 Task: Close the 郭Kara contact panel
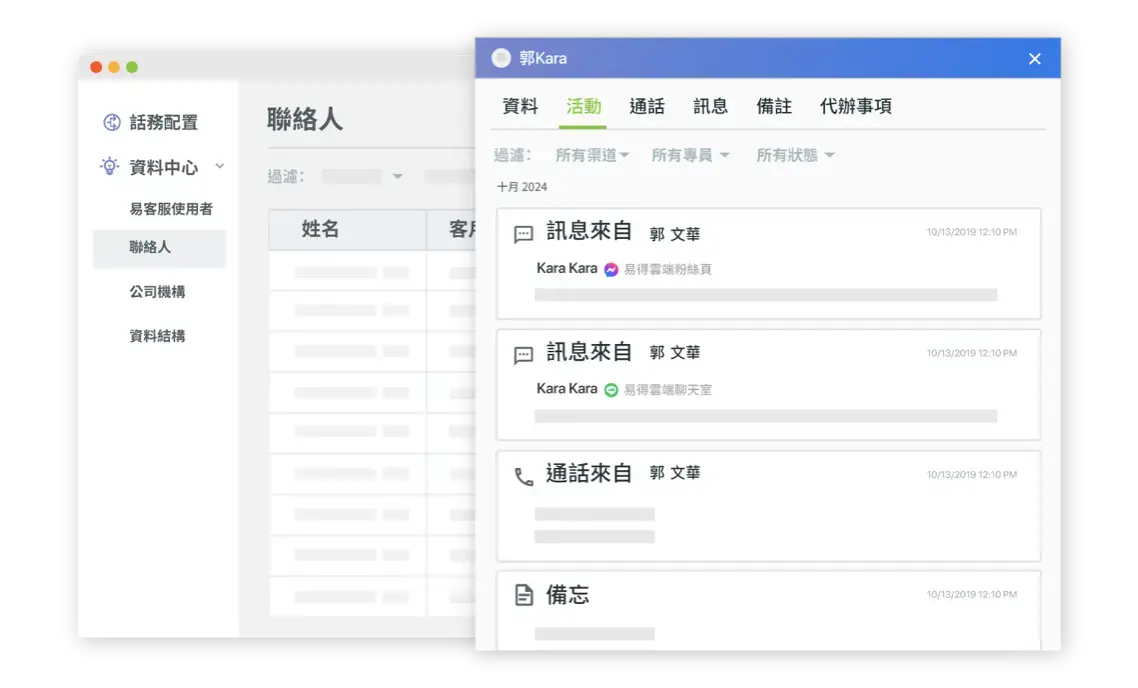pyautogui.click(x=1034, y=59)
